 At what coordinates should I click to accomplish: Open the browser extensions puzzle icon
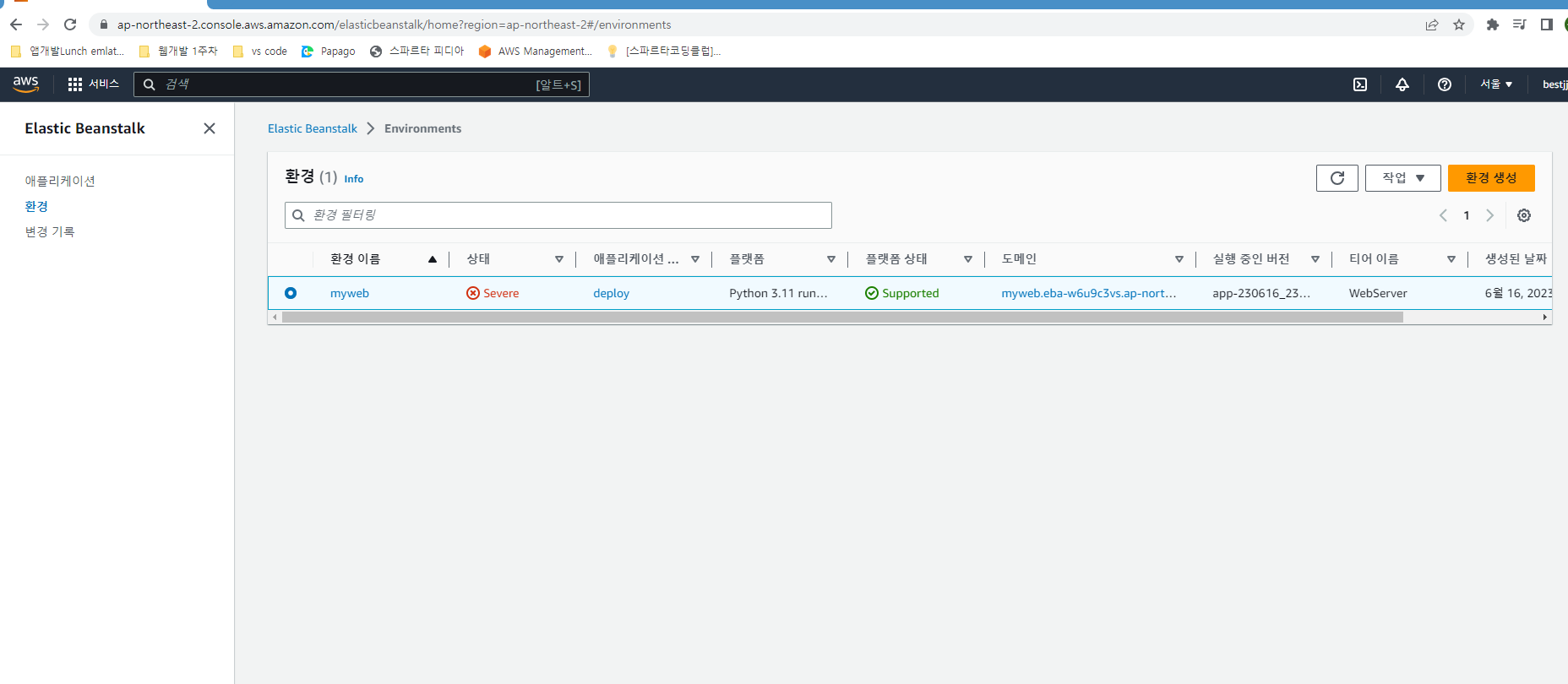[1493, 24]
